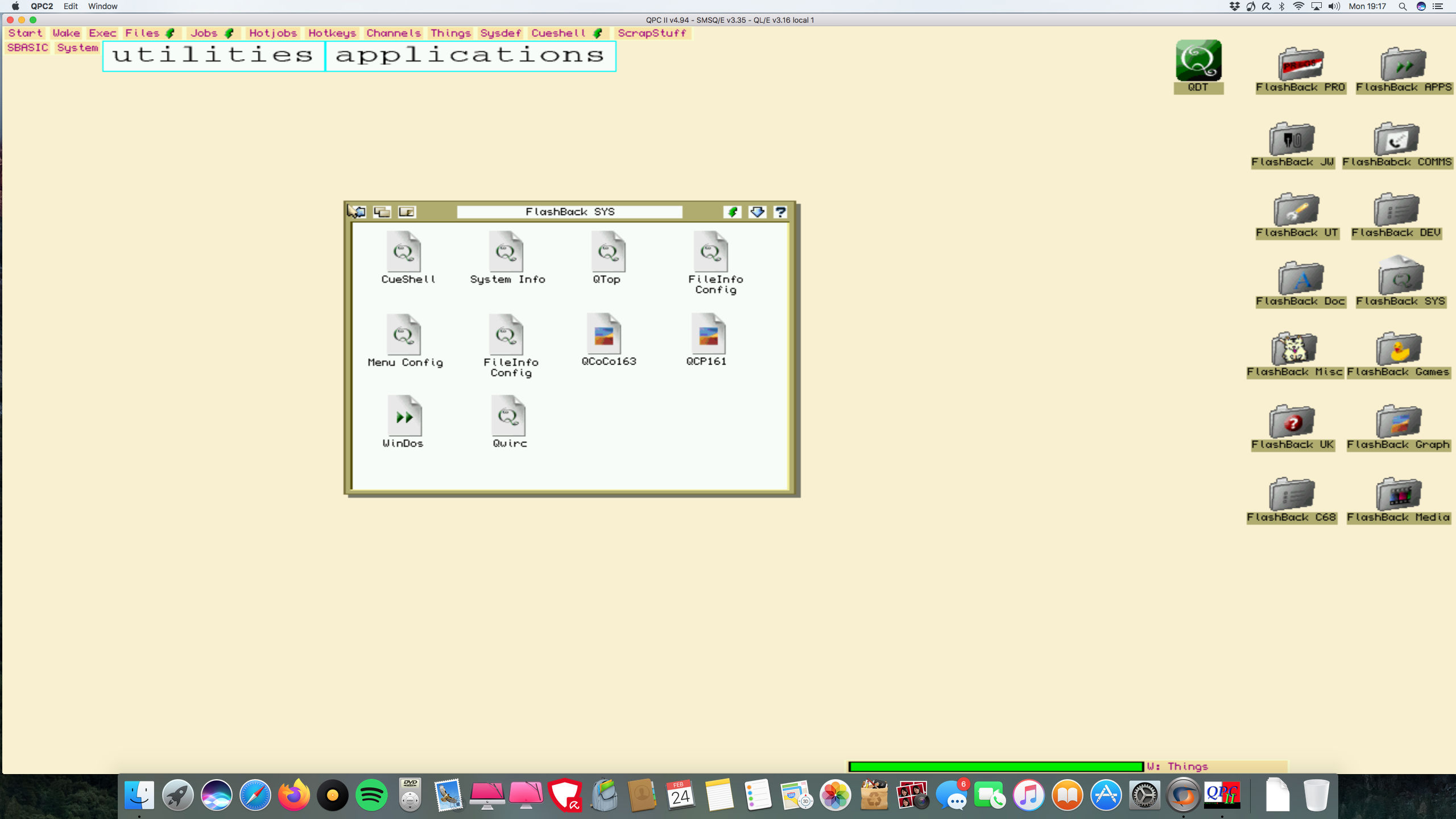Open the FlashBack DEV folder
This screenshot has height=819, width=1456.
(x=1396, y=210)
